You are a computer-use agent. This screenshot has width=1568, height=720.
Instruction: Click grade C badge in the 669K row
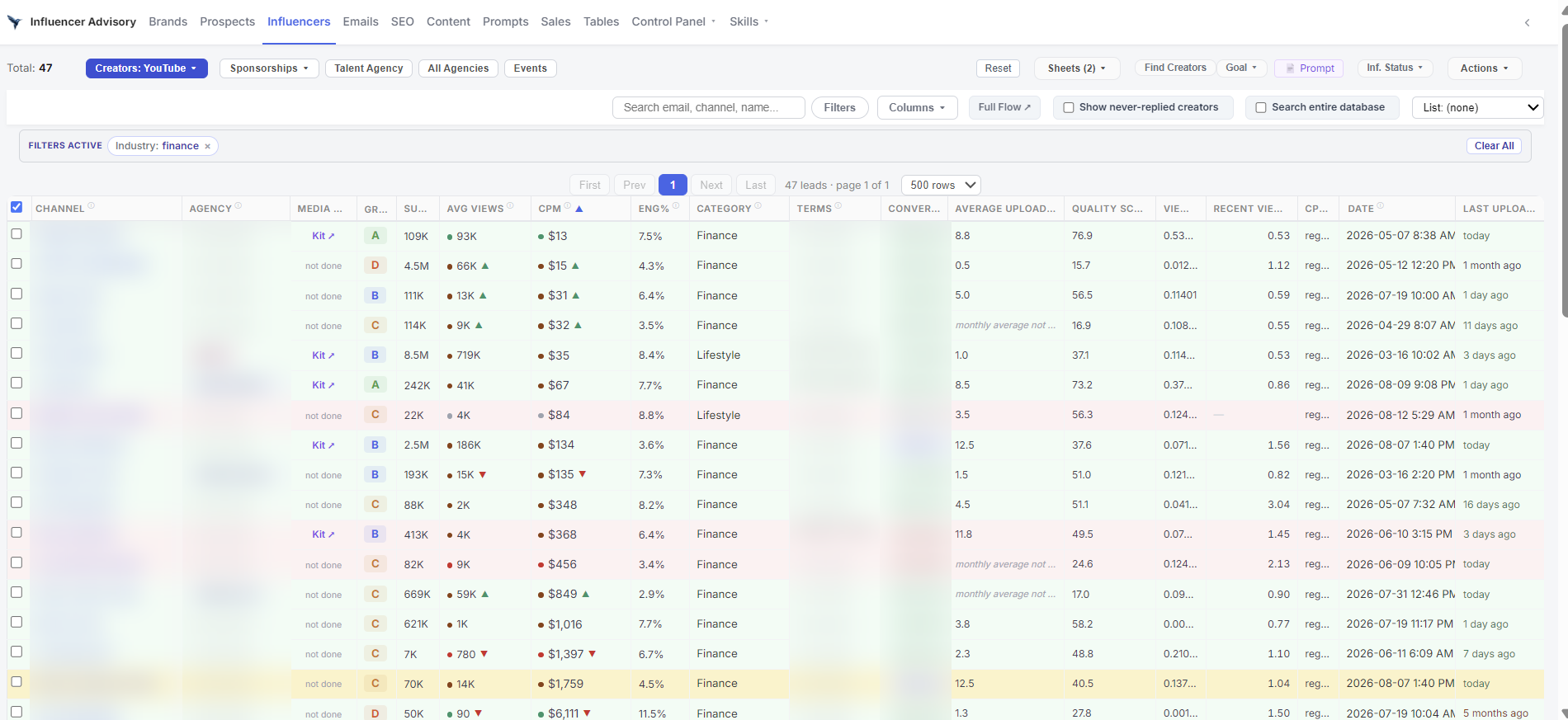tap(375, 595)
